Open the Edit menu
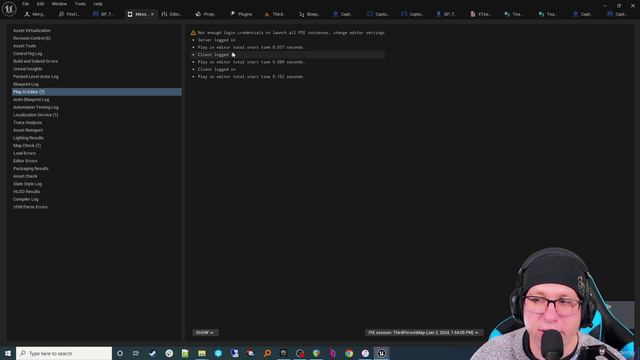The image size is (640, 360). pyautogui.click(x=40, y=4)
